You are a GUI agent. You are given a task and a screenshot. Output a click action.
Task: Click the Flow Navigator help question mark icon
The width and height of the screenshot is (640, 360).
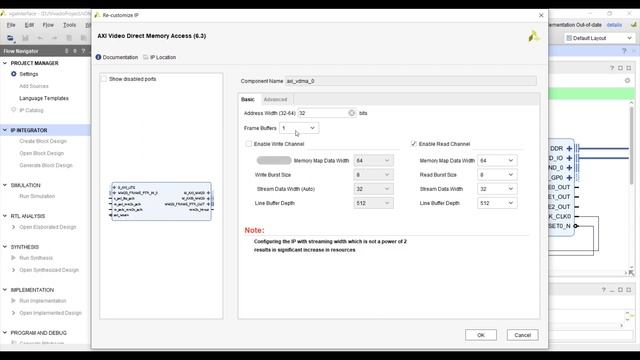83,51
